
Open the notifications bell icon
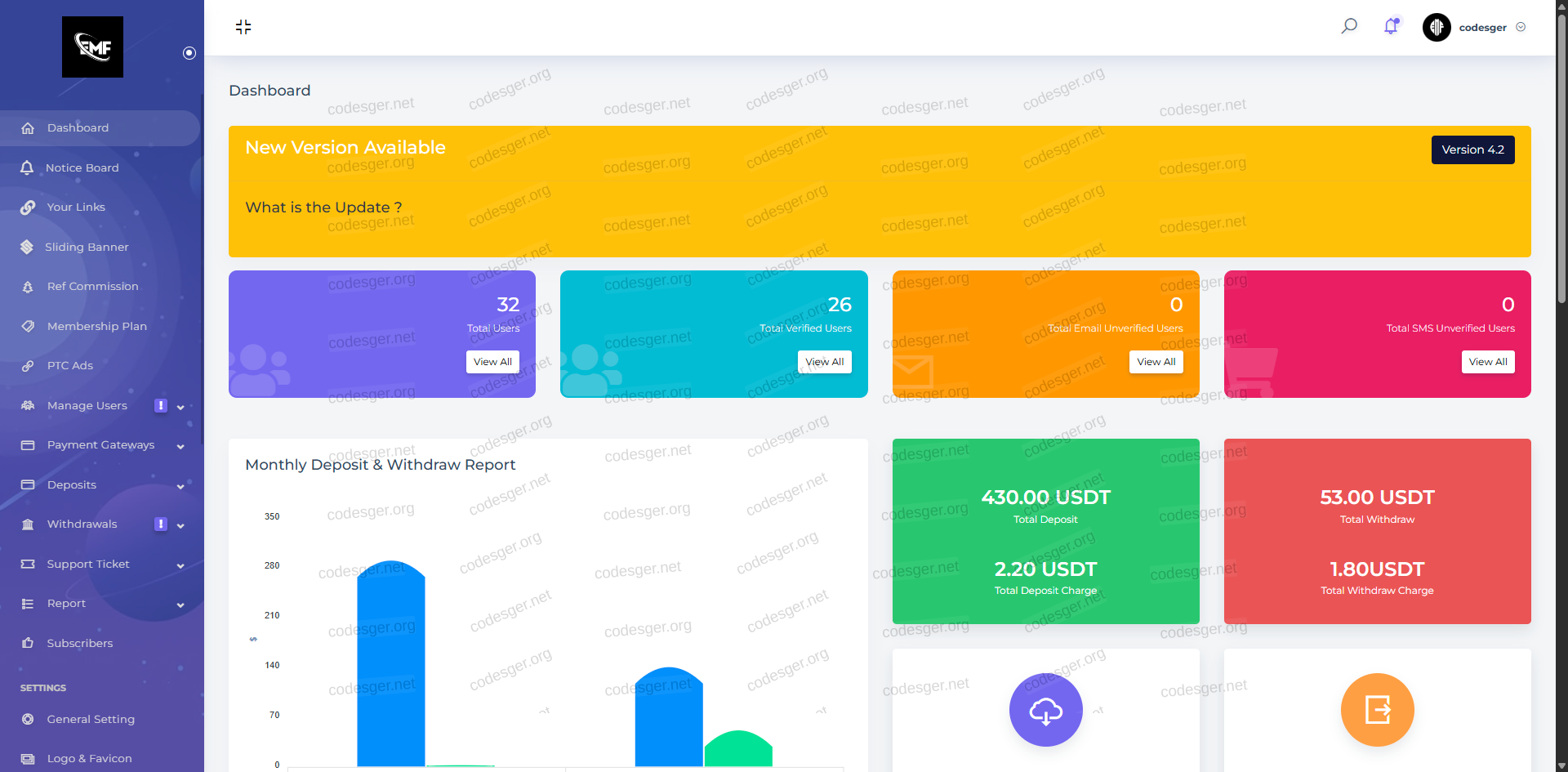(x=1391, y=26)
